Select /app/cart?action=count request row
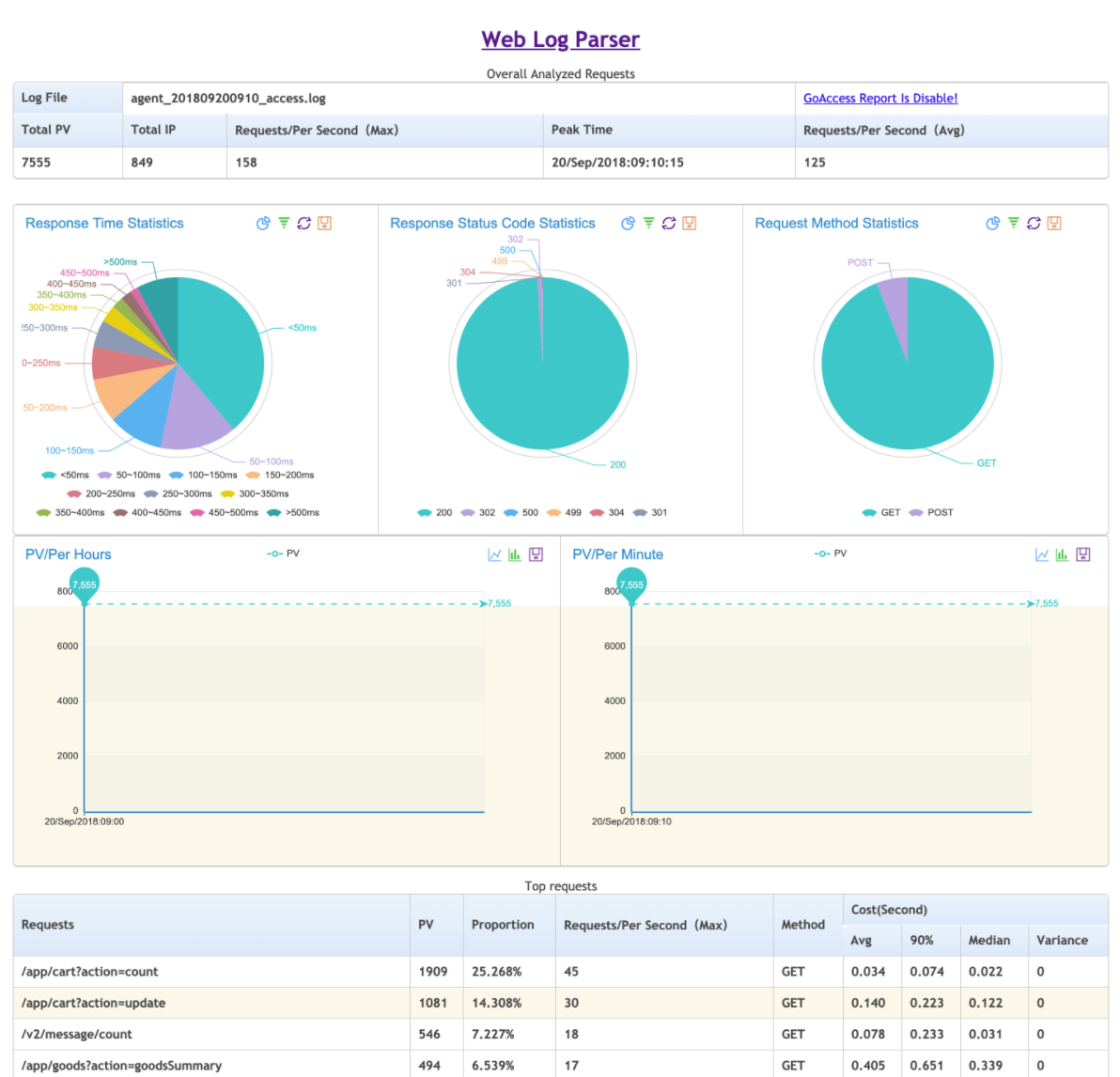1120x1077 pixels. coord(561,972)
